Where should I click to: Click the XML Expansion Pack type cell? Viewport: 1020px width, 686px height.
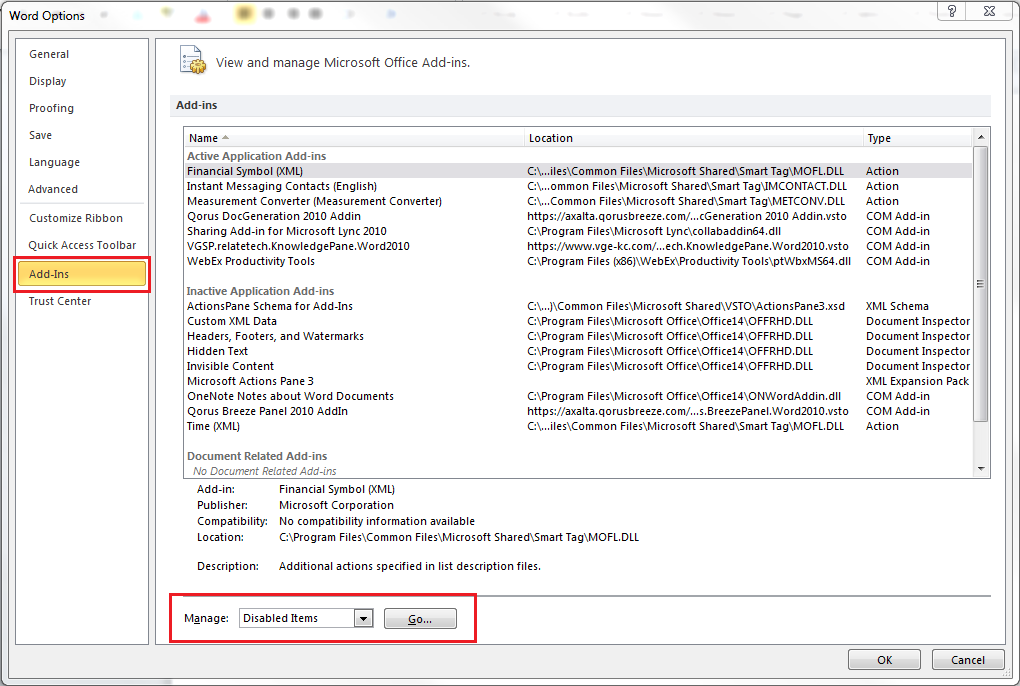click(x=917, y=381)
